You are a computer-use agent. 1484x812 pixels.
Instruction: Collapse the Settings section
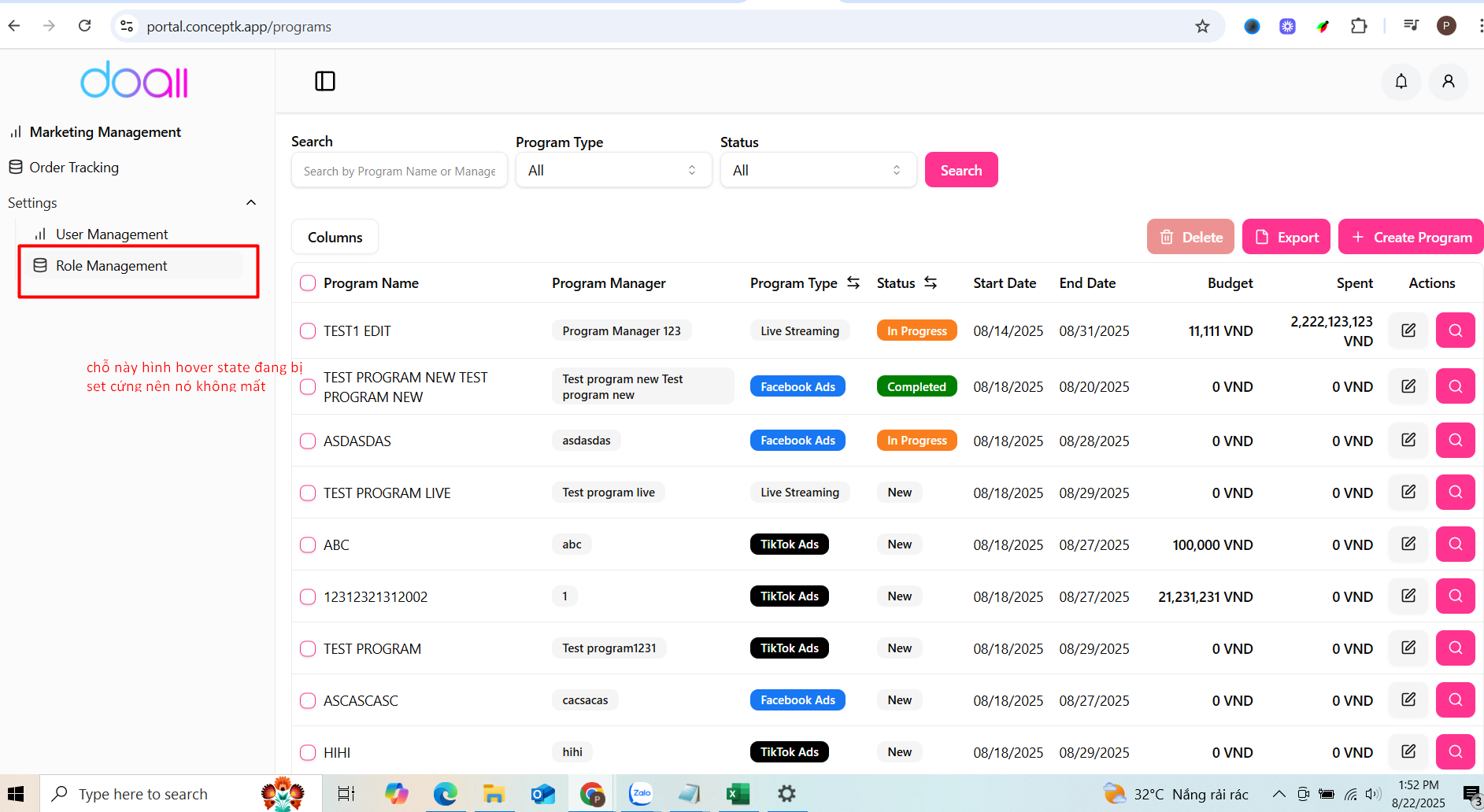(x=251, y=203)
